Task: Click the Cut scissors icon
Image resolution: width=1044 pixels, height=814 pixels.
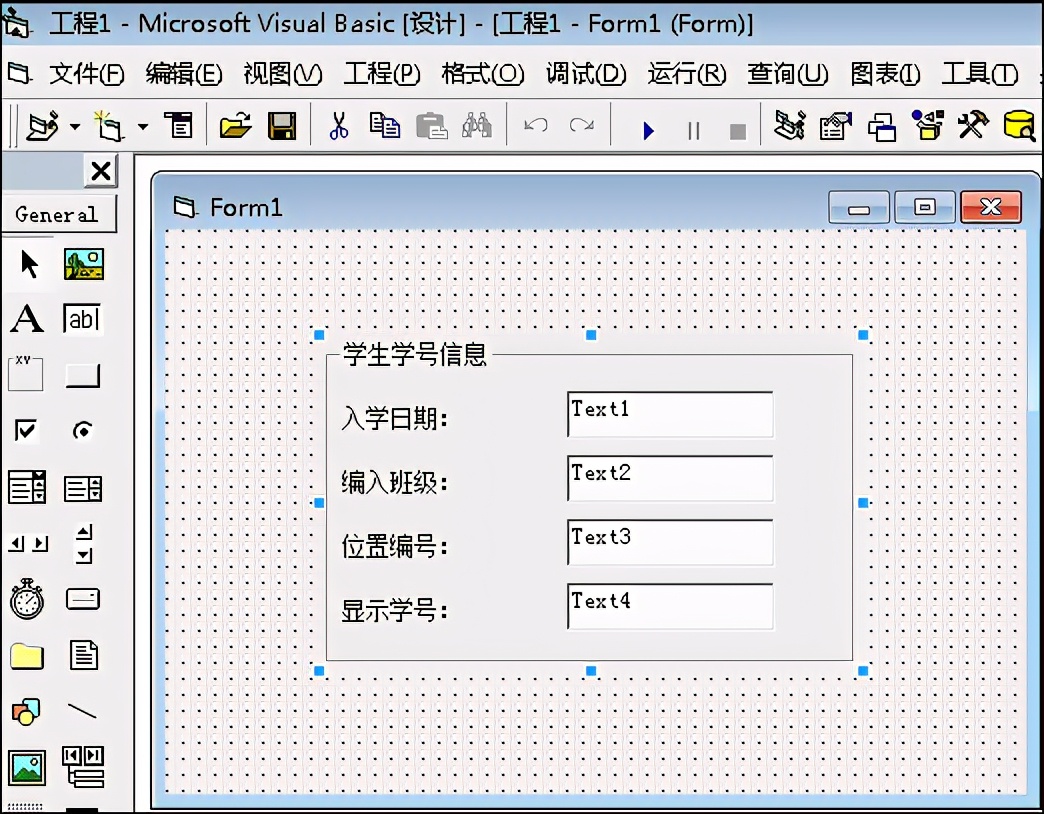Action: tap(339, 125)
